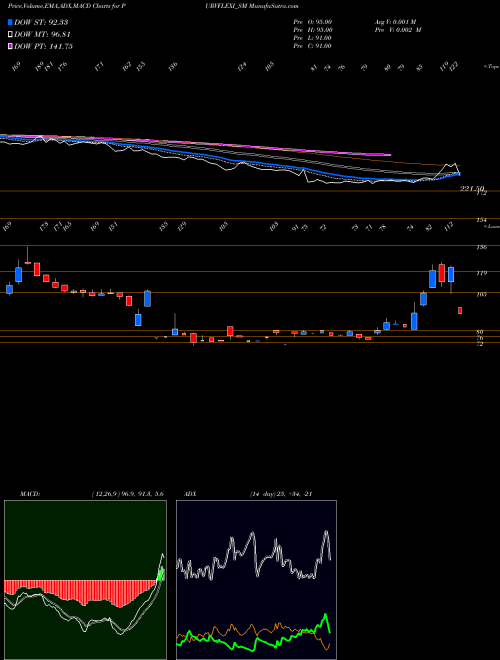500x660 pixels.
Task: Click the magenta DOW PT legend swatch
Action: click(10, 46)
